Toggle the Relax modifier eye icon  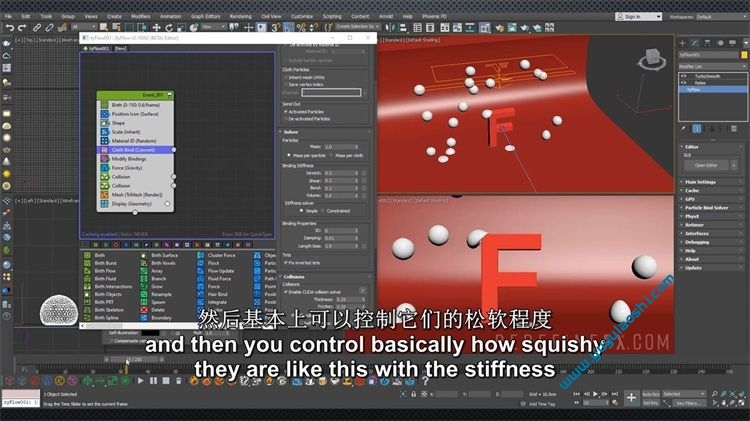[684, 83]
